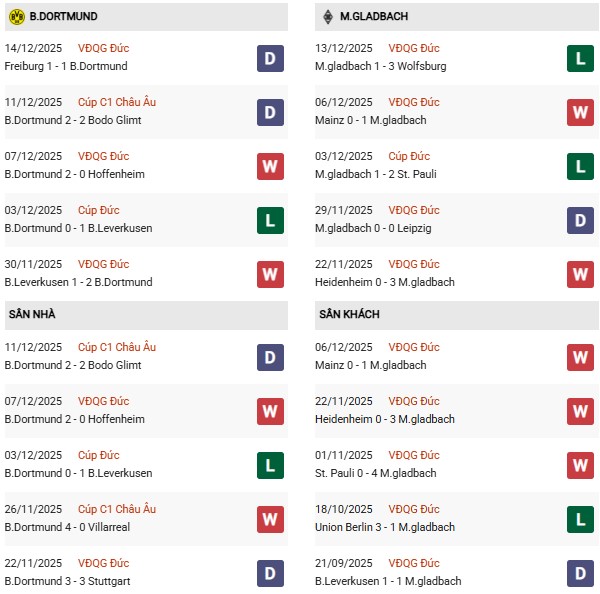The height and width of the screenshot is (594, 600).
Task: Click the L badge for Union Berlin 3-1 M.gladbach
Action: [x=581, y=519]
